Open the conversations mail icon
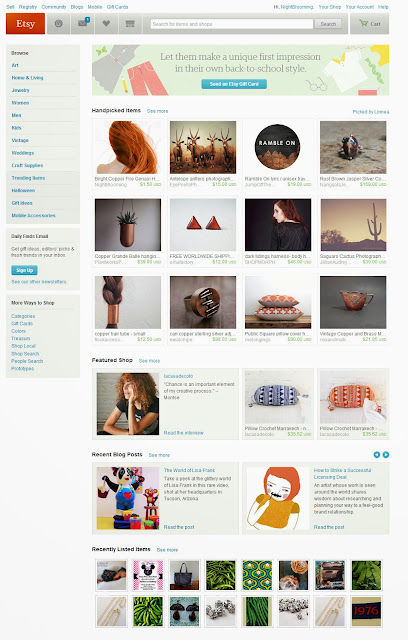Viewport: 408px width, 640px height. (83, 24)
